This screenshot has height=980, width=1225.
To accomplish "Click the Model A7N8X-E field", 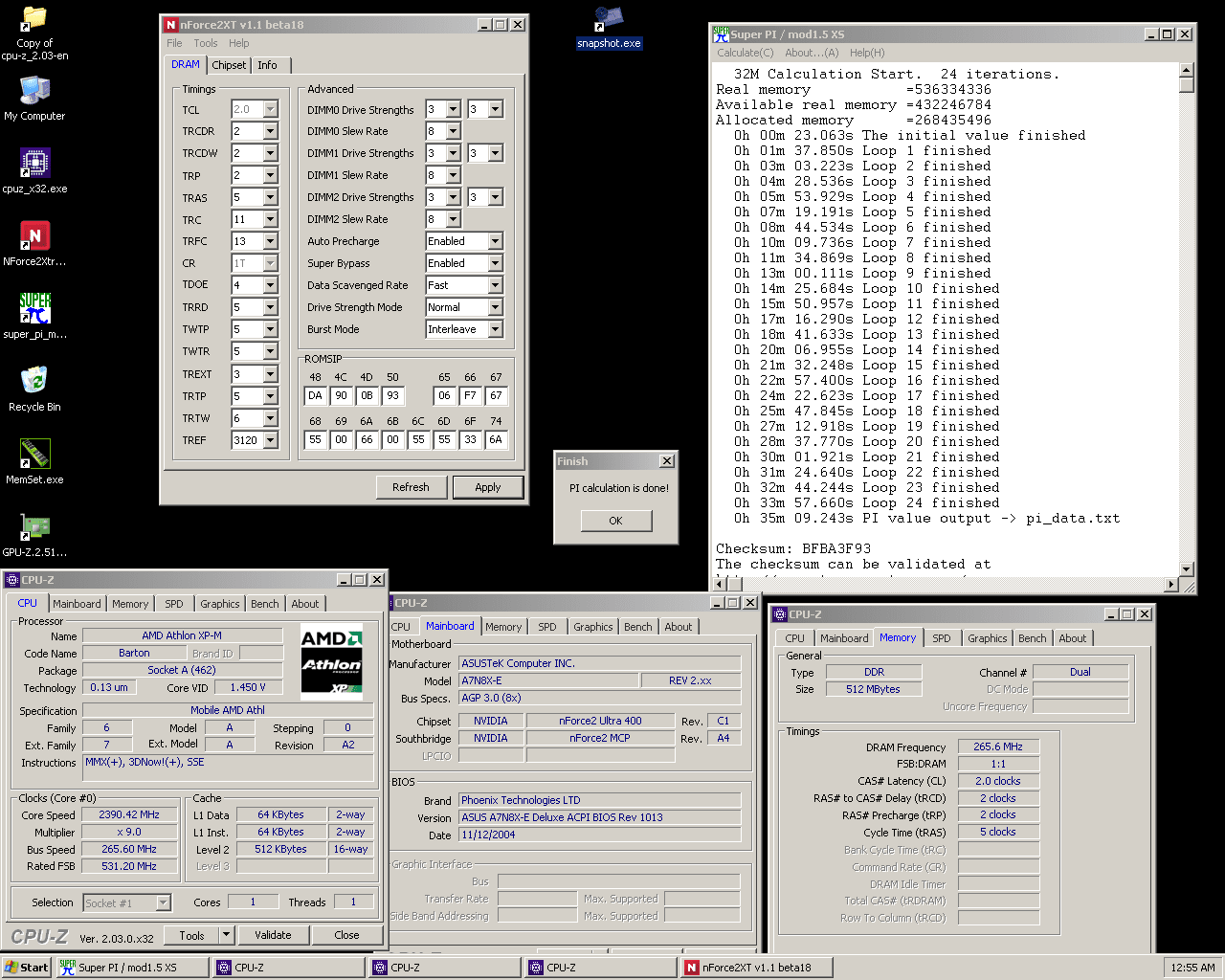I will (x=548, y=680).
